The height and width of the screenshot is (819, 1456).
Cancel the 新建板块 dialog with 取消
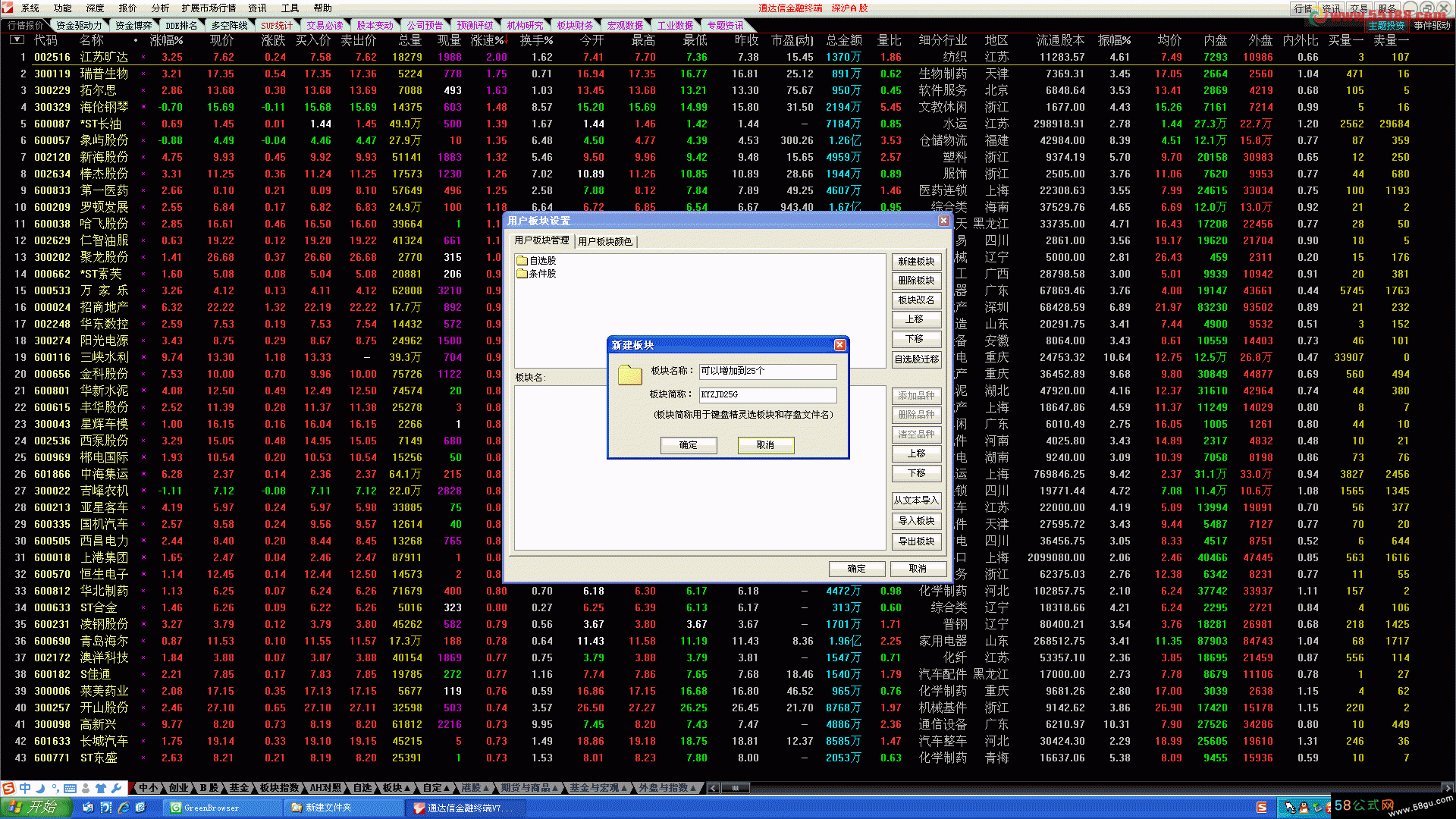point(765,445)
